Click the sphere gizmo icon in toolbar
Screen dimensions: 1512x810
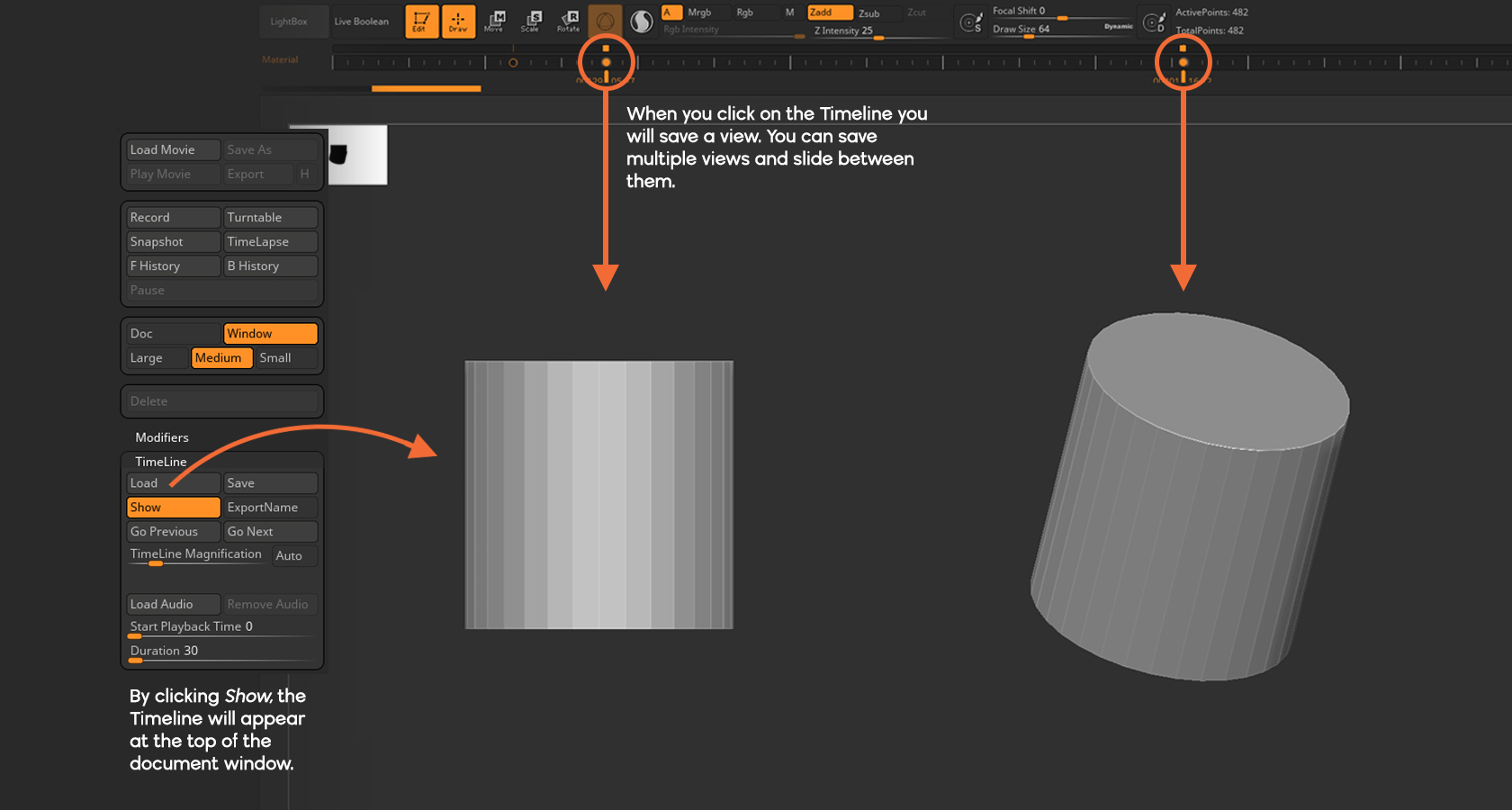605,21
